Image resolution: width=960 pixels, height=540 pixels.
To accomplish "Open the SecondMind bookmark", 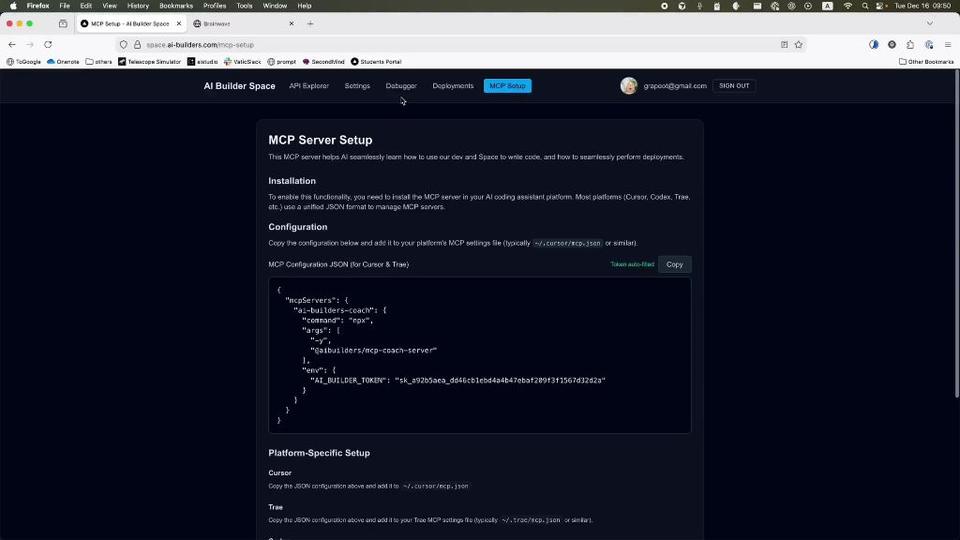I will pos(324,62).
